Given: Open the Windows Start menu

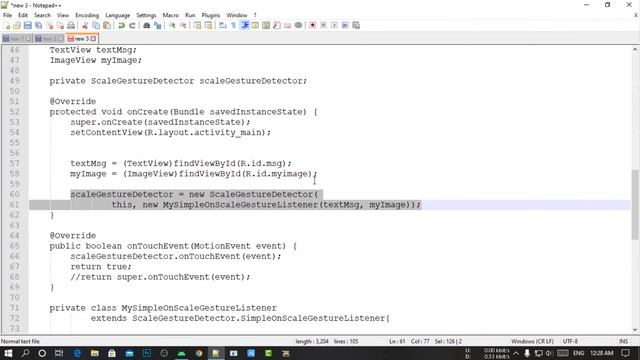Looking at the screenshot, I should point(8,353).
